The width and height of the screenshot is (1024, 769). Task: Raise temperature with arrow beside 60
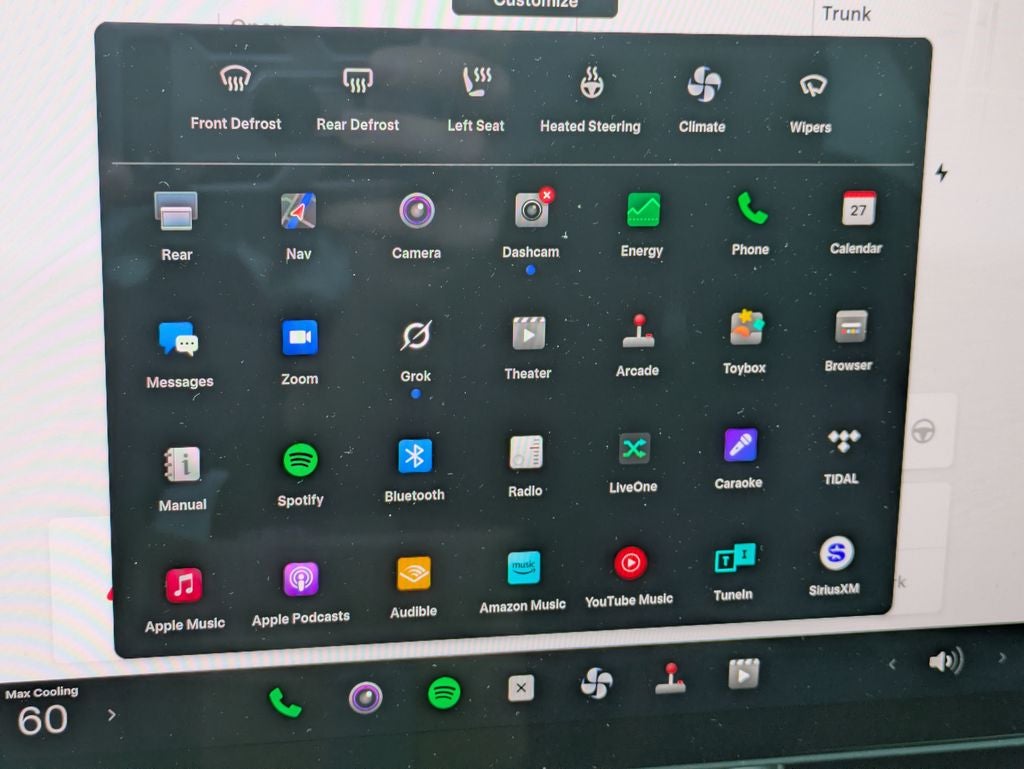click(112, 715)
